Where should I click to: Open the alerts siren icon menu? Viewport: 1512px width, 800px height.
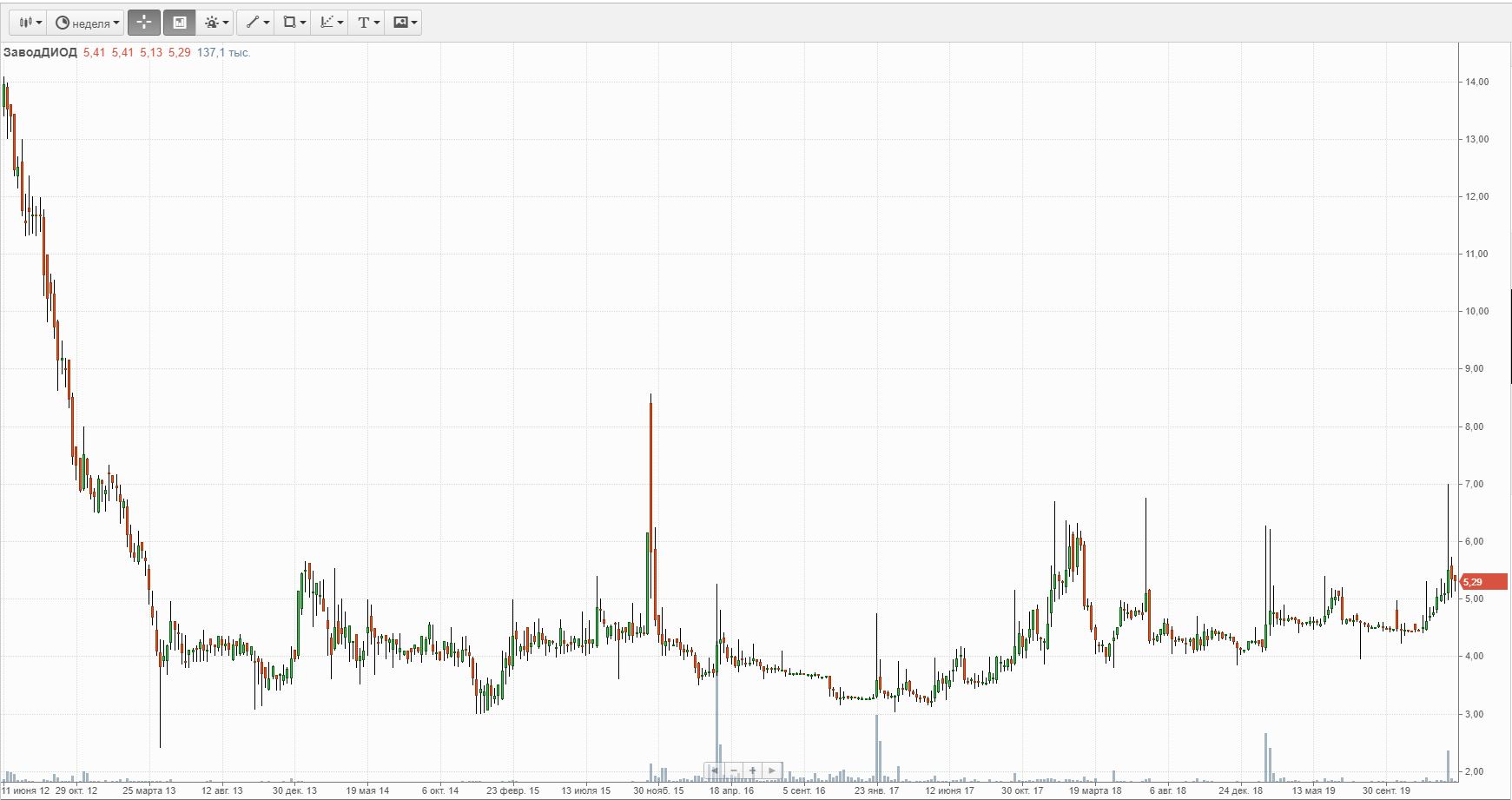pyautogui.click(x=215, y=23)
